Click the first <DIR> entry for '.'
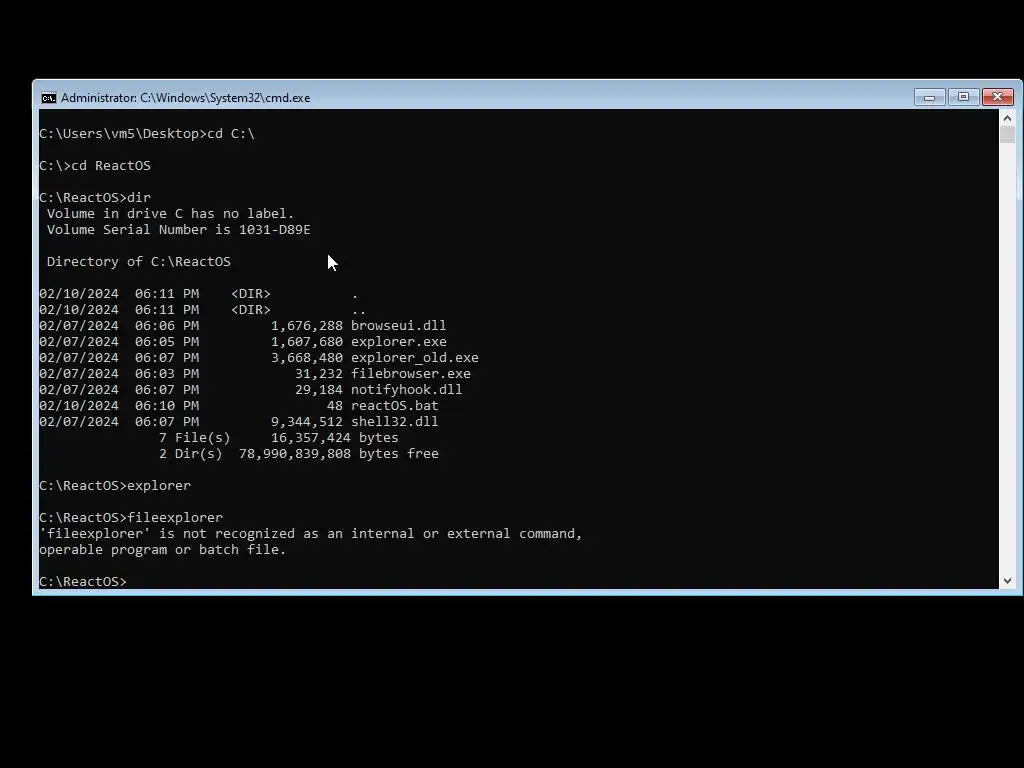Viewport: 1024px width, 768px height. [251, 293]
